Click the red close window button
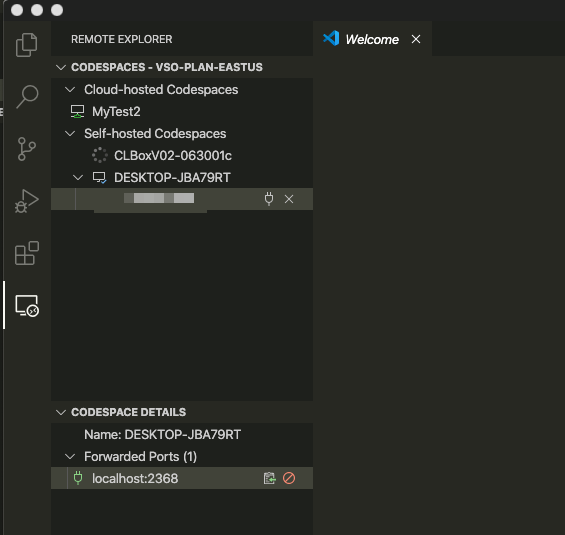Image resolution: width=565 pixels, height=535 pixels. (x=17, y=10)
